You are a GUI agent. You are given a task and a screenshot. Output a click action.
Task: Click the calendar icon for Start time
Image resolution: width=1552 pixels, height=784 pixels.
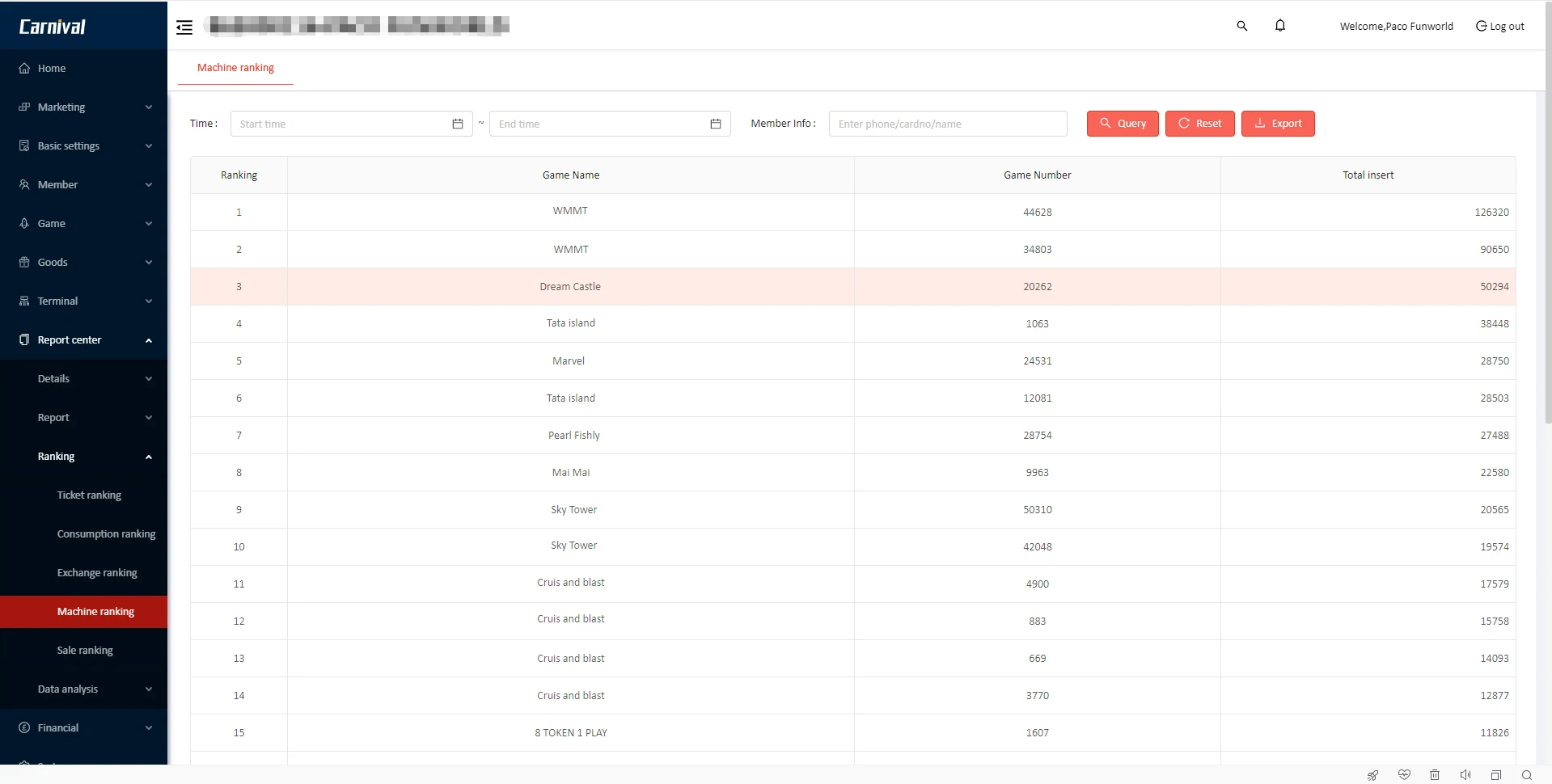458,124
